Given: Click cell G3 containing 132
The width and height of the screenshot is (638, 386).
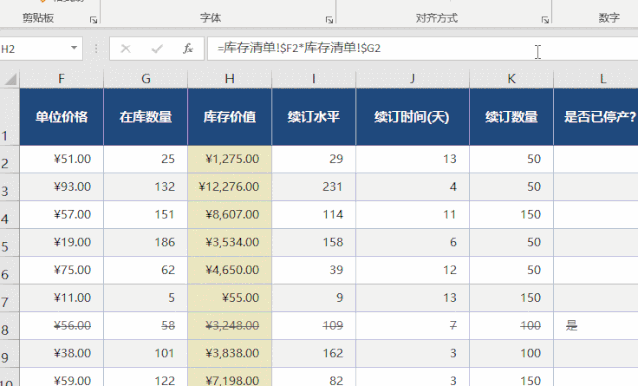Looking at the screenshot, I should click(x=145, y=187).
